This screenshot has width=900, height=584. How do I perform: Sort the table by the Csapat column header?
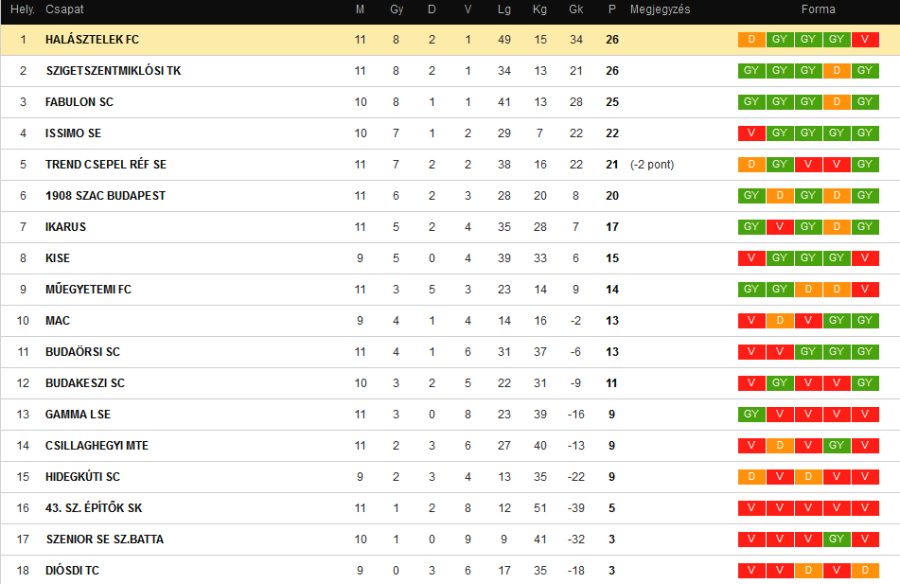(64, 9)
